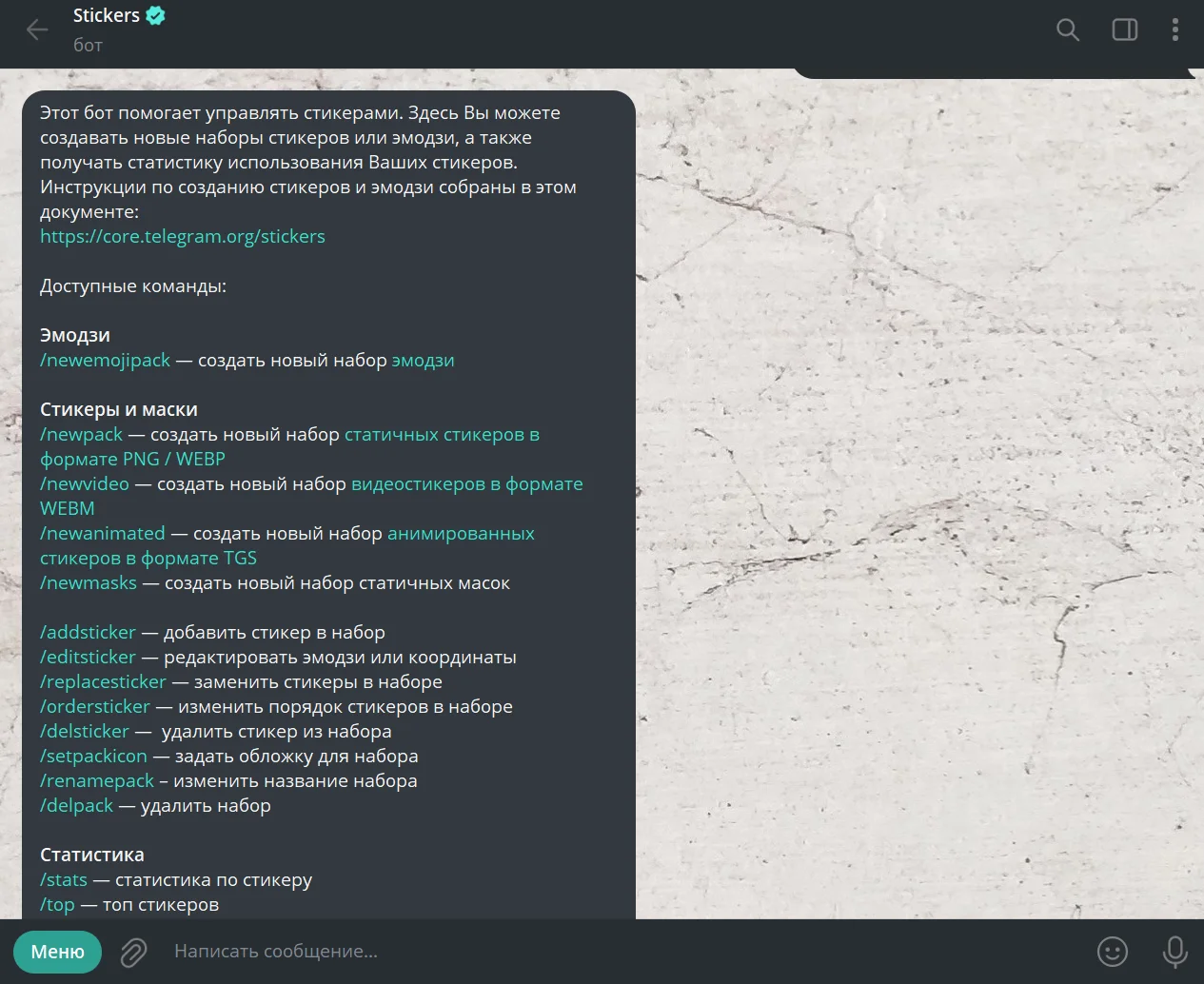Screen dimensions: 1204x984
Task: Click the Доступные команды: text
Action: pyautogui.click(x=133, y=285)
